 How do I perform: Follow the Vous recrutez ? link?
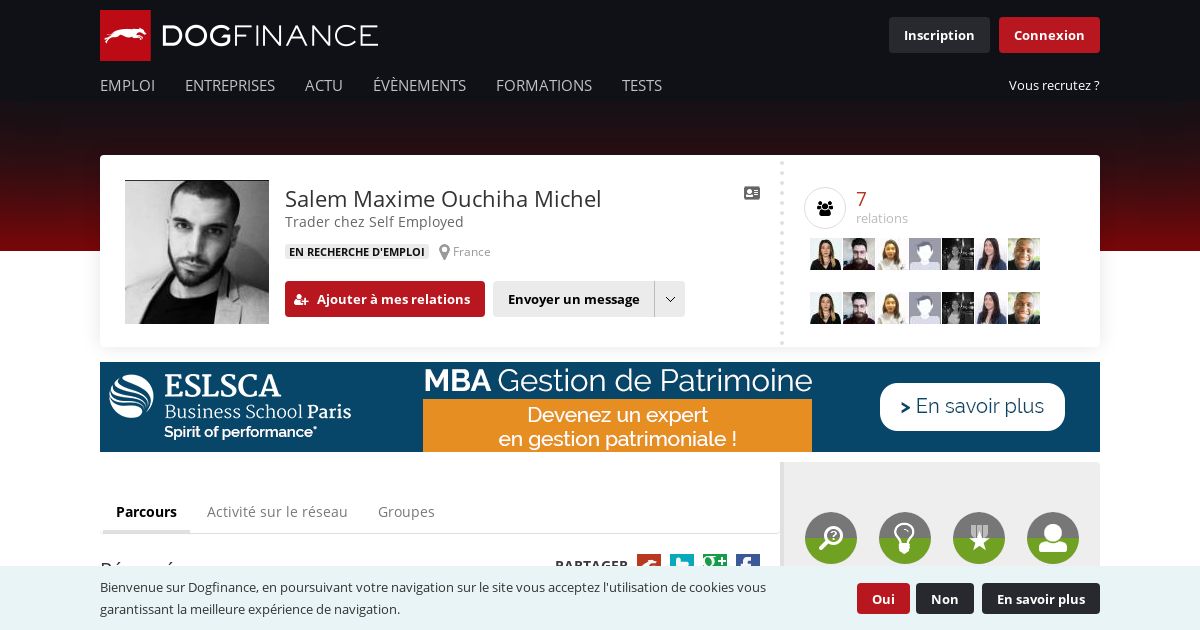pyautogui.click(x=1054, y=86)
